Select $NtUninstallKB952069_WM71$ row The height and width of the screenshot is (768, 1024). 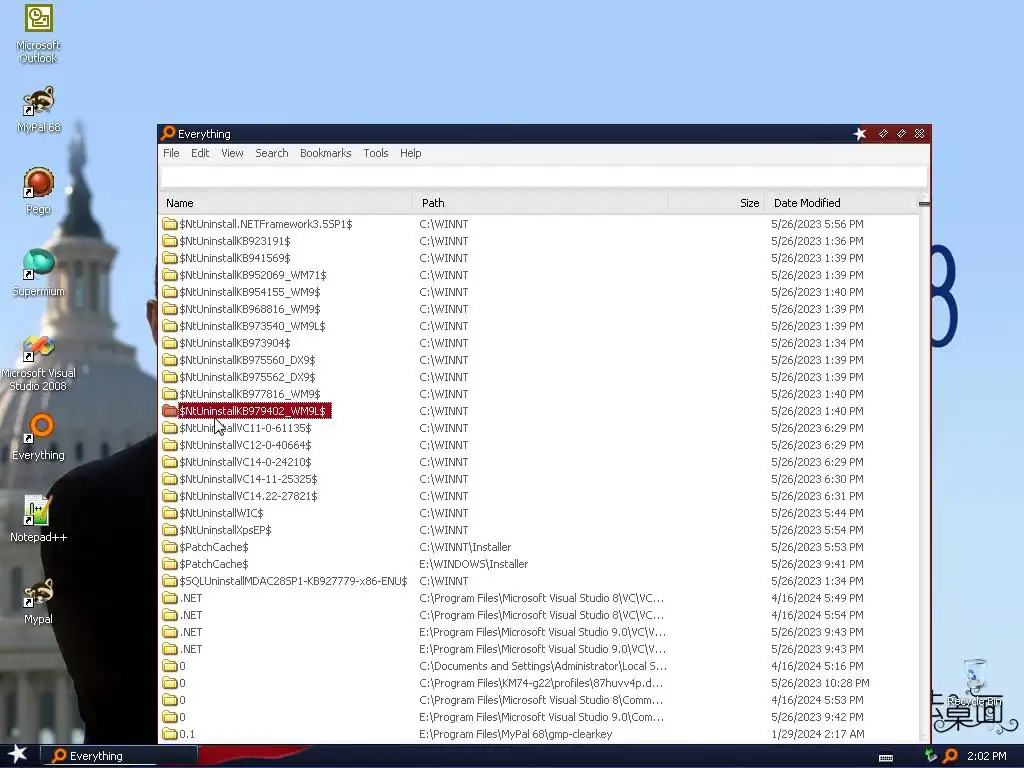pyautogui.click(x=539, y=275)
